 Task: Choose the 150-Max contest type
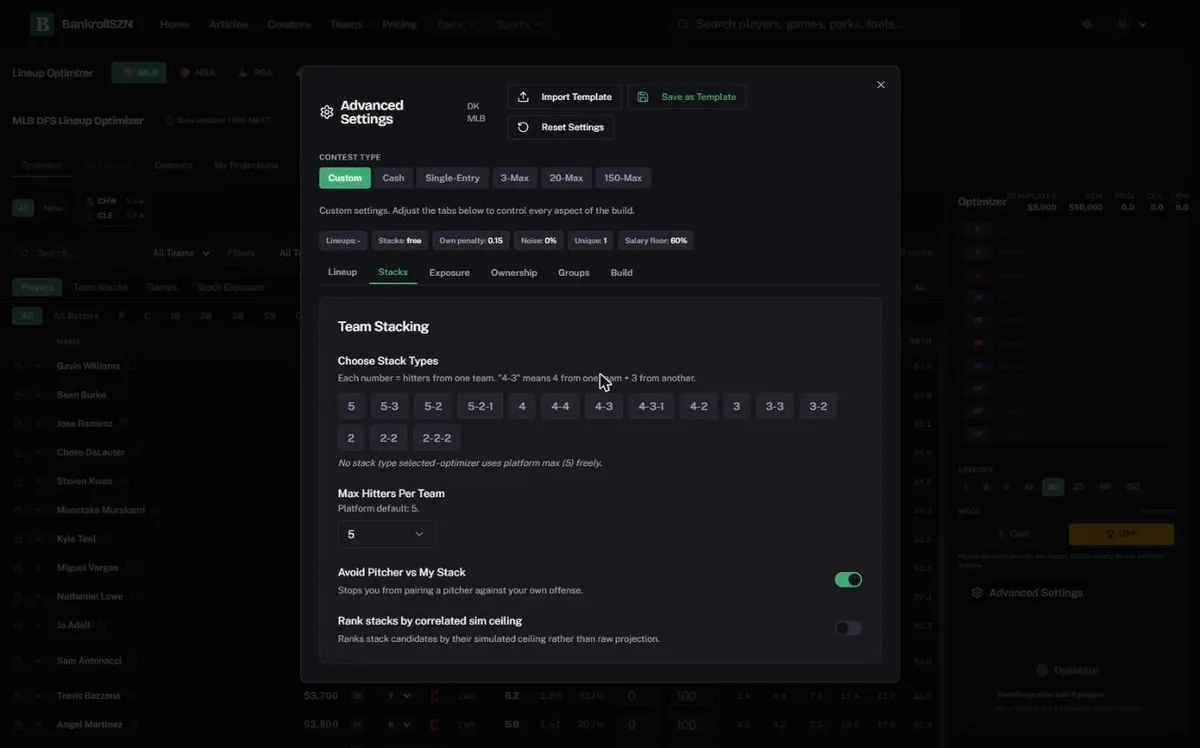coord(623,178)
